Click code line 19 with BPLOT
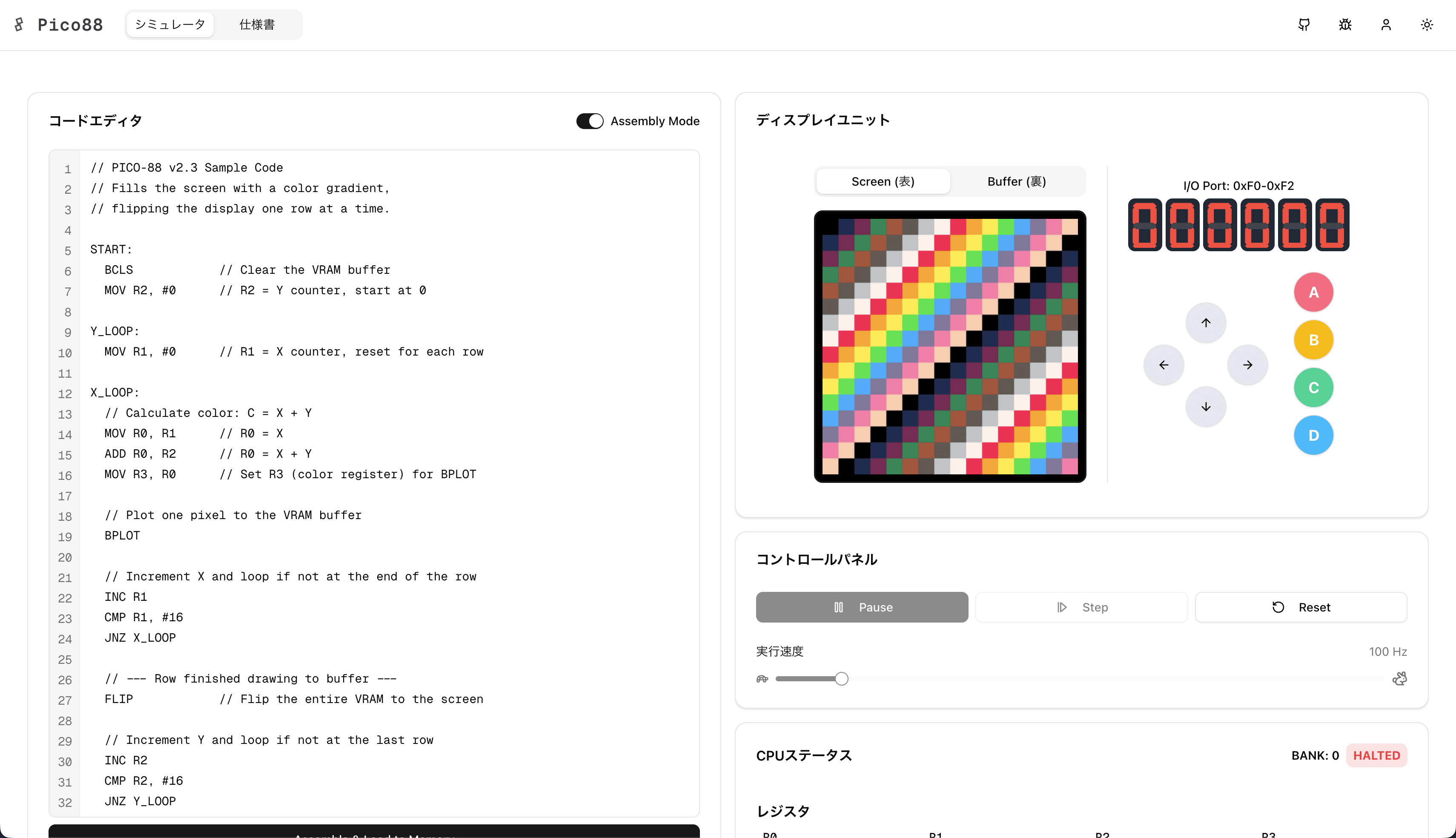Viewport: 1456px width, 838px height. point(122,536)
